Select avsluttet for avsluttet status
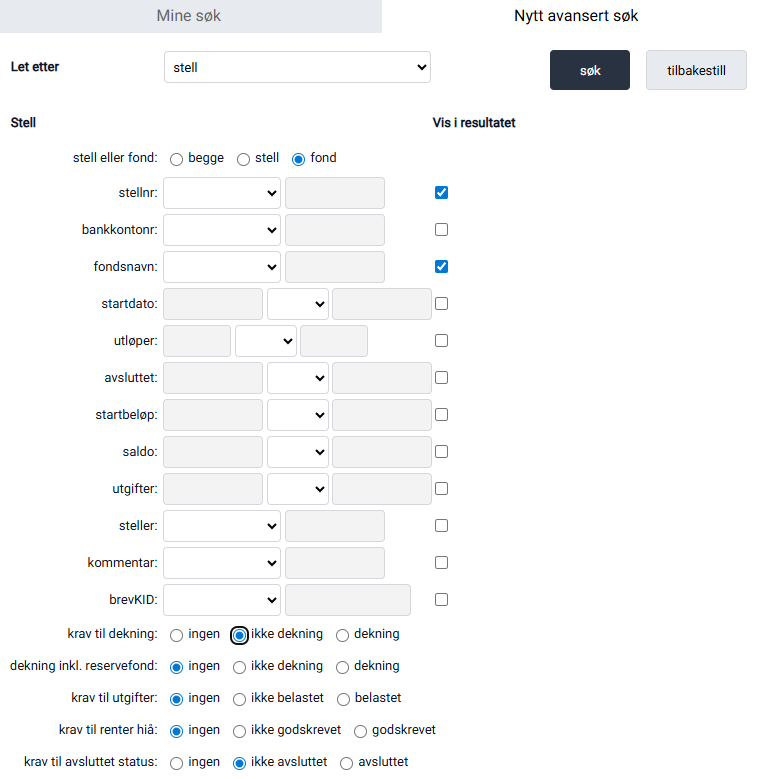 [x=347, y=763]
